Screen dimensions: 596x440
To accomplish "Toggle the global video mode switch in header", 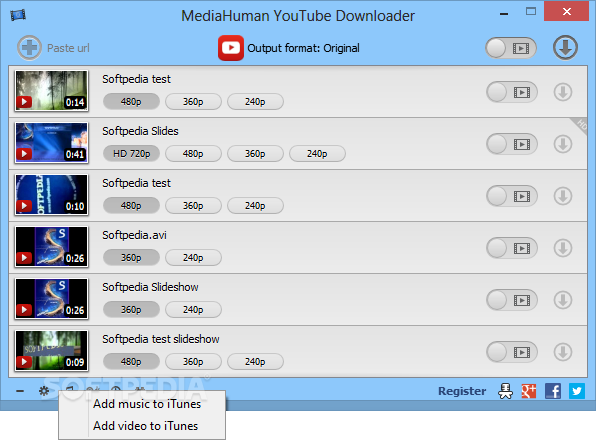I will coord(511,48).
